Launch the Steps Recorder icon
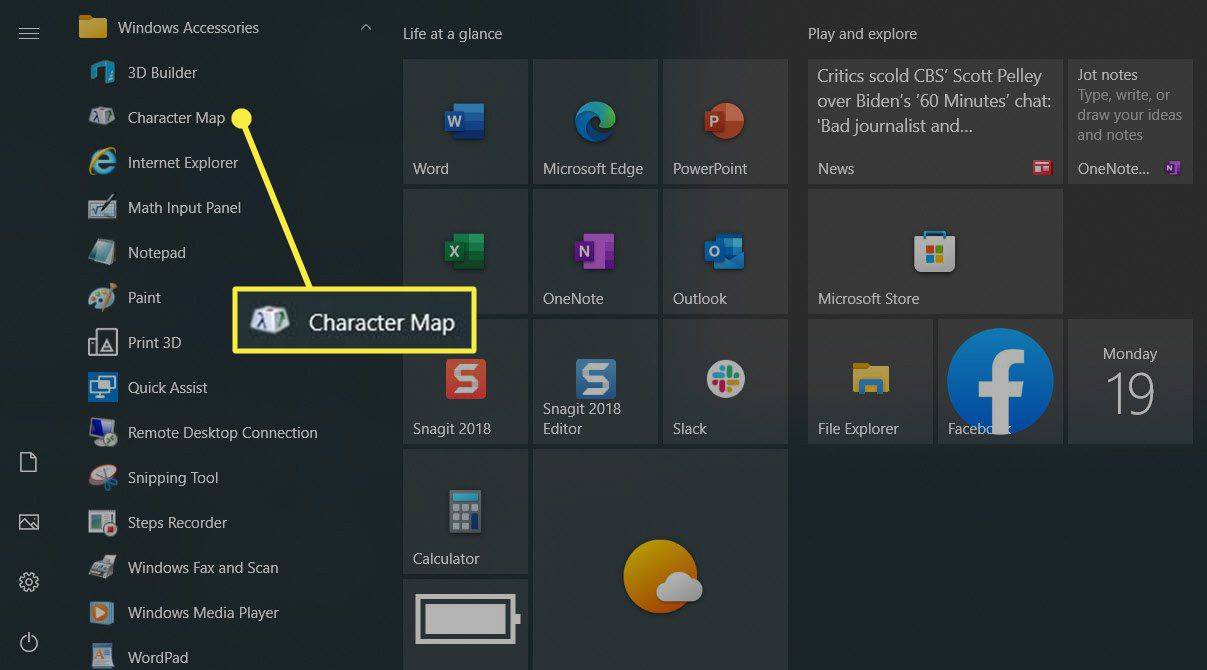The image size is (1207, 670). tap(103, 522)
